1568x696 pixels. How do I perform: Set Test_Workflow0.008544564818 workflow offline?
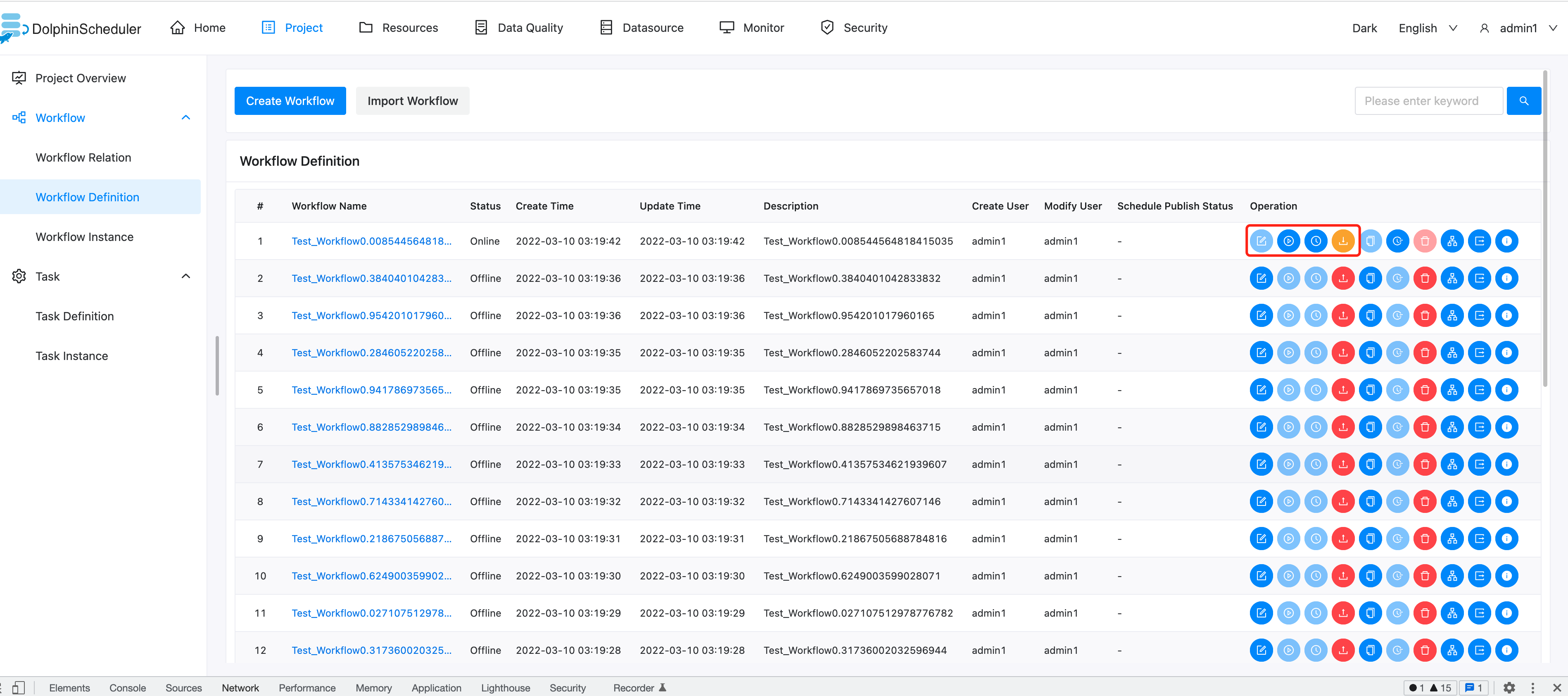coord(1343,241)
